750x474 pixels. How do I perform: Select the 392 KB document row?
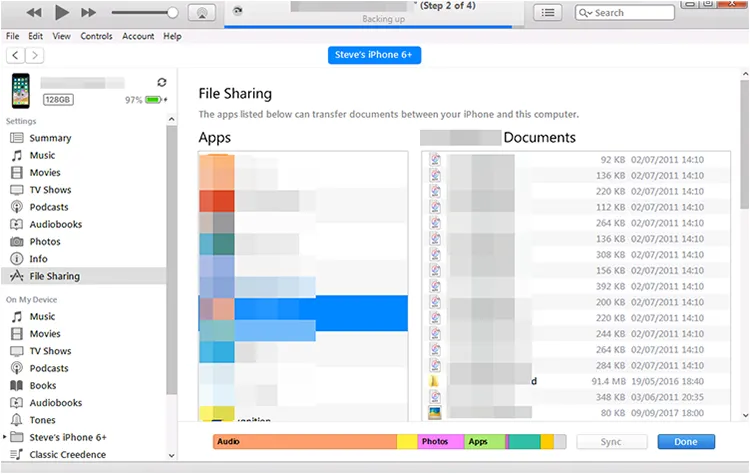pos(576,286)
